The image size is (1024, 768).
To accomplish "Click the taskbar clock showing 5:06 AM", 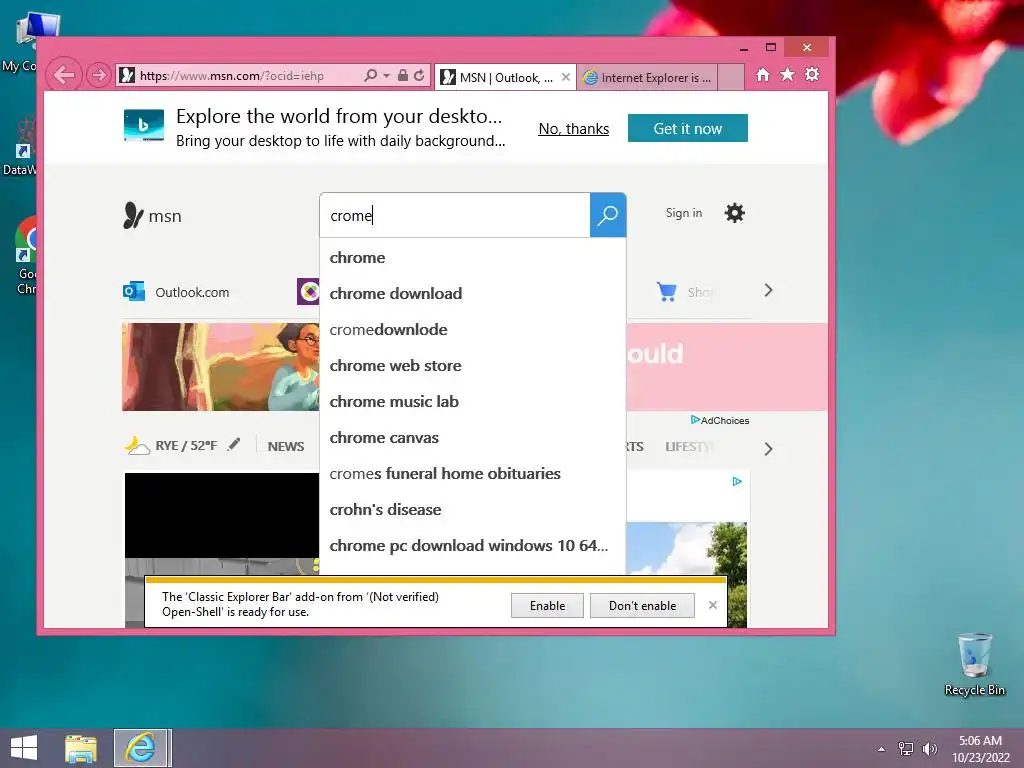I will point(980,749).
